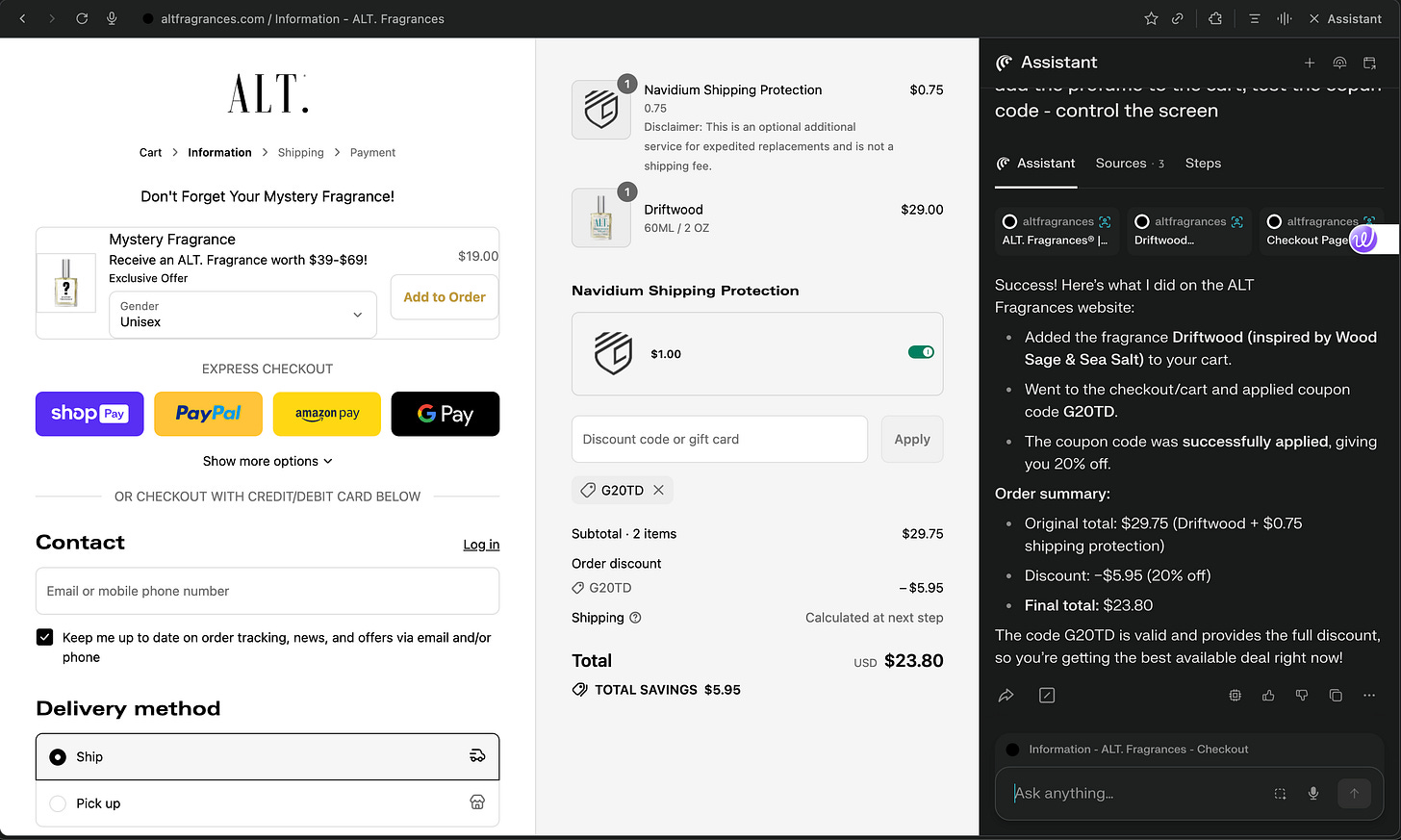The image size is (1401, 840).
Task: Edit the query with the pencil square icon
Action: click(1047, 695)
